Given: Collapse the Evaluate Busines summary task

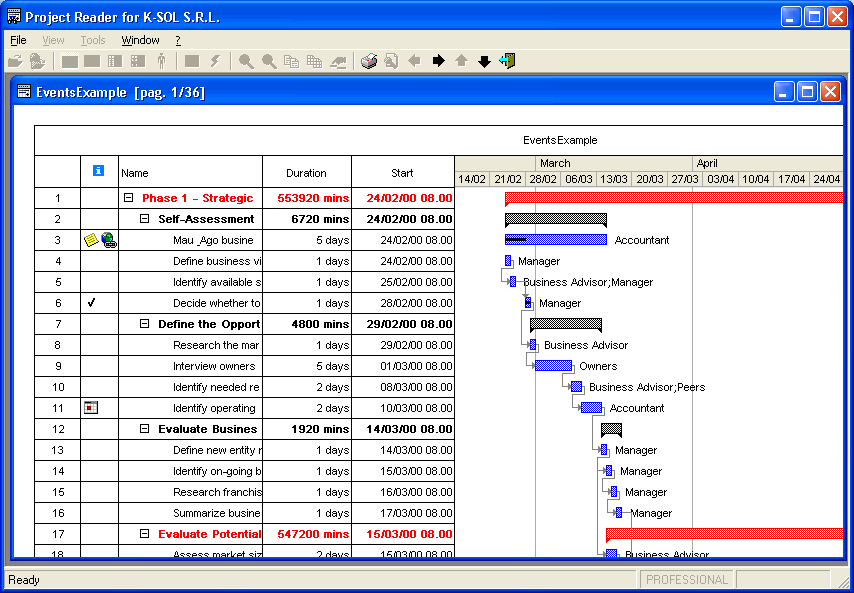Looking at the screenshot, I should pyautogui.click(x=144, y=429).
